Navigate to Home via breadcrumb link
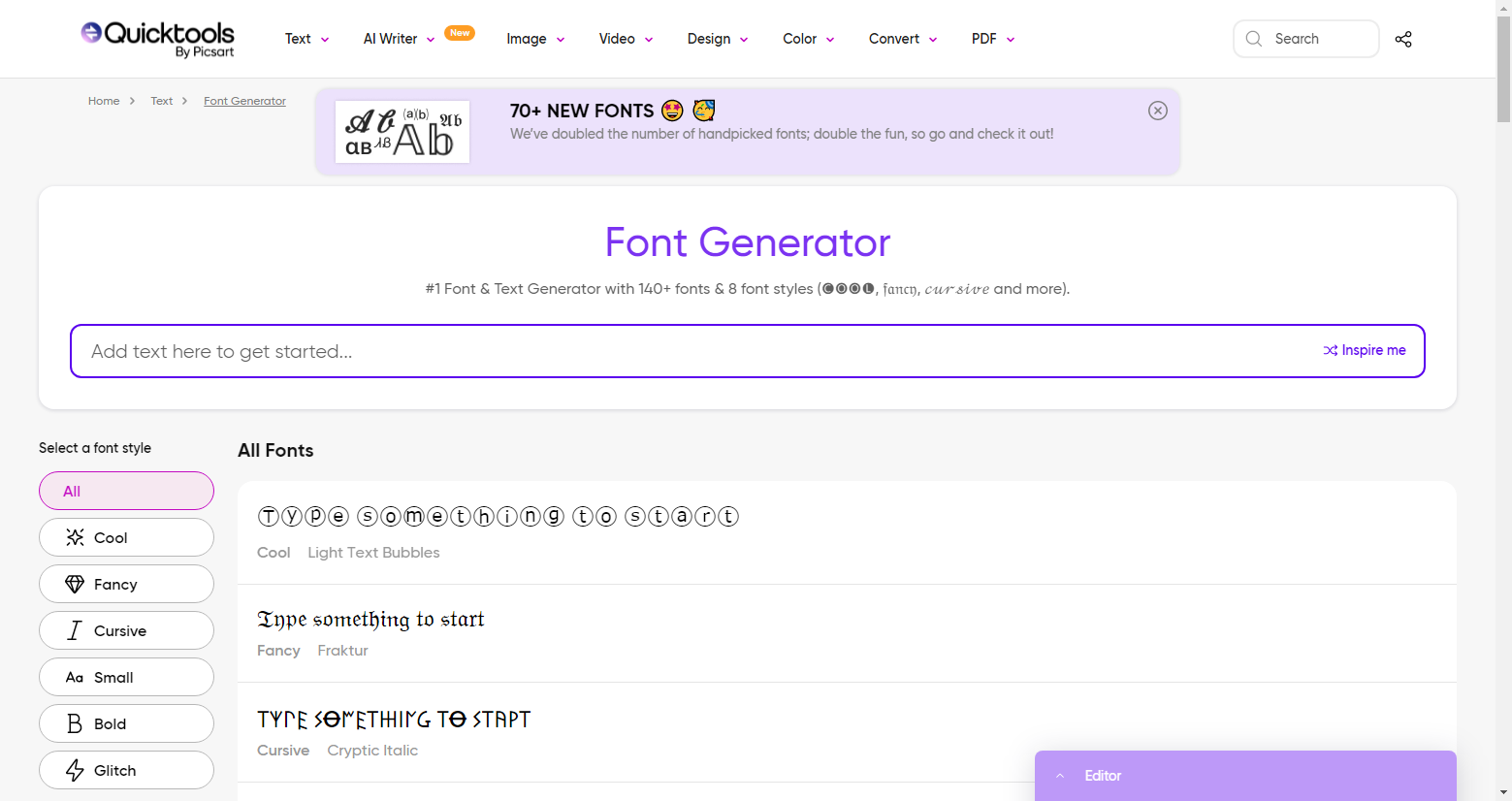This screenshot has width=1512, height=801. click(x=104, y=101)
